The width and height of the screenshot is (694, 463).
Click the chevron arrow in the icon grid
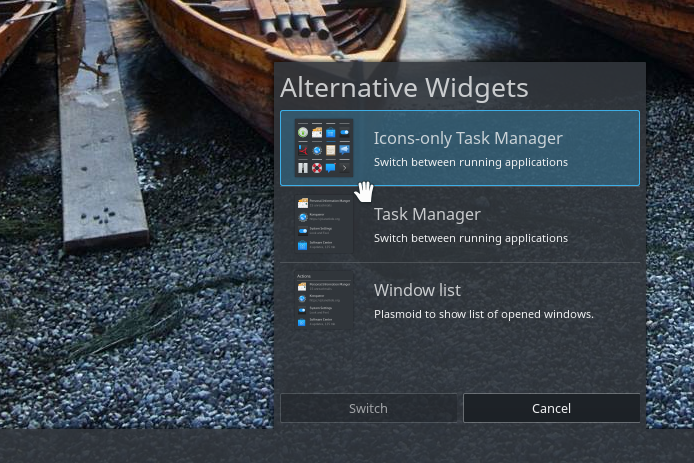click(x=344, y=168)
